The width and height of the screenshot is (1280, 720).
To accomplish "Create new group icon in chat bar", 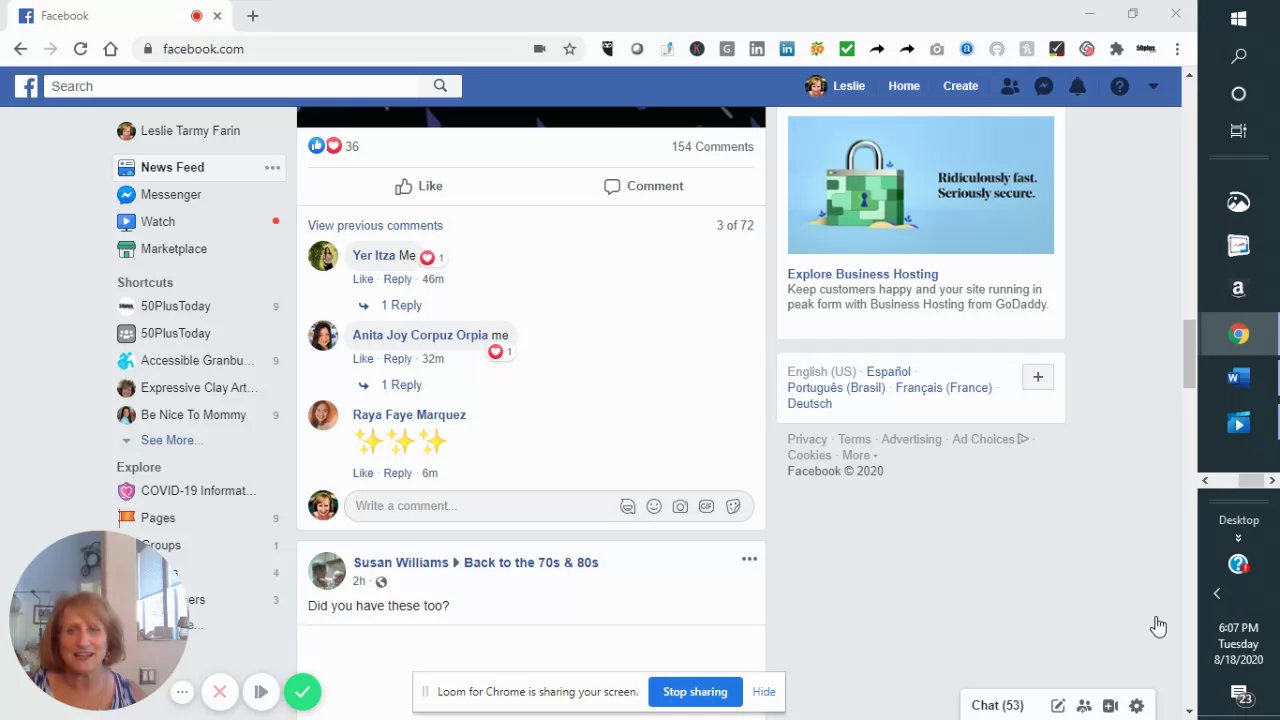I will coord(1084,706).
